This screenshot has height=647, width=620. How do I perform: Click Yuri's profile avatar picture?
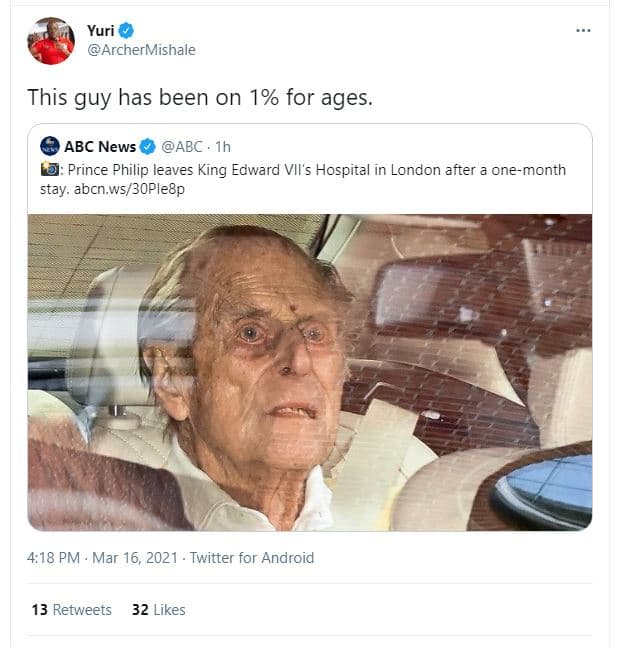51,41
